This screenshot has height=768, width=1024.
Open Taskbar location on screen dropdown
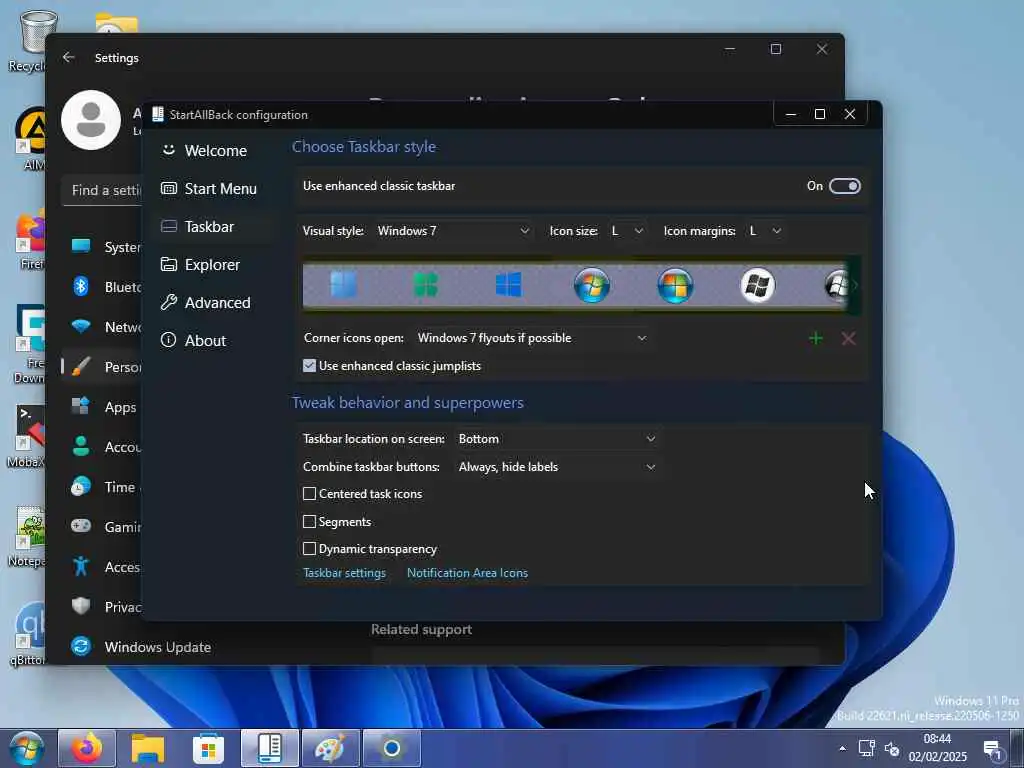(557, 439)
